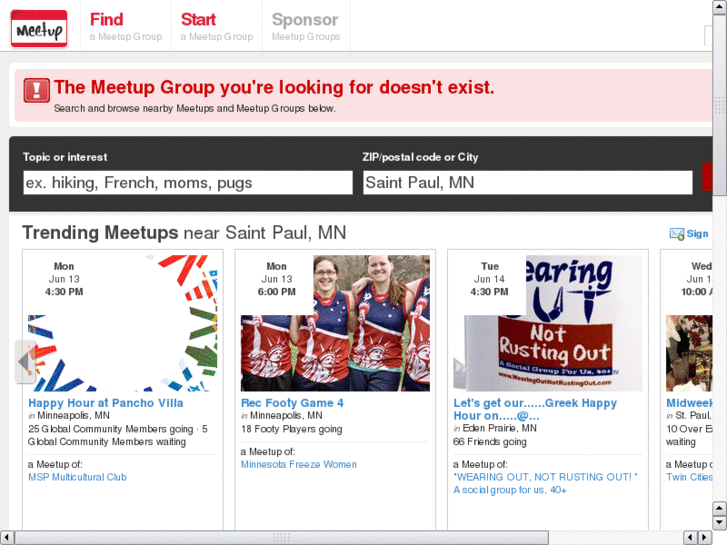Image resolution: width=727 pixels, height=545 pixels.
Task: Click the carousel previous arrow
Action: (x=26, y=362)
